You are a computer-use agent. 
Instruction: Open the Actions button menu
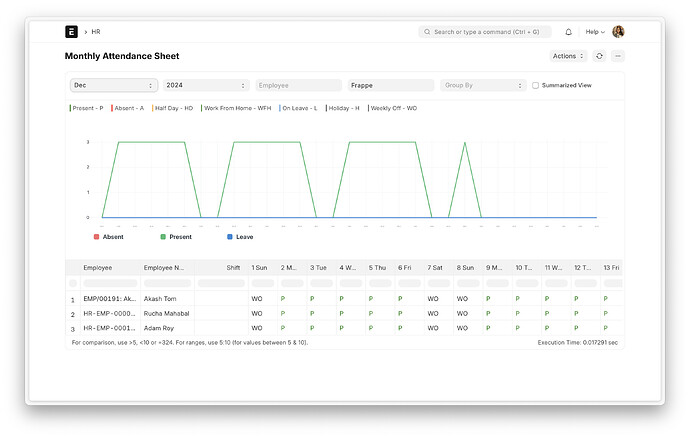(x=568, y=56)
